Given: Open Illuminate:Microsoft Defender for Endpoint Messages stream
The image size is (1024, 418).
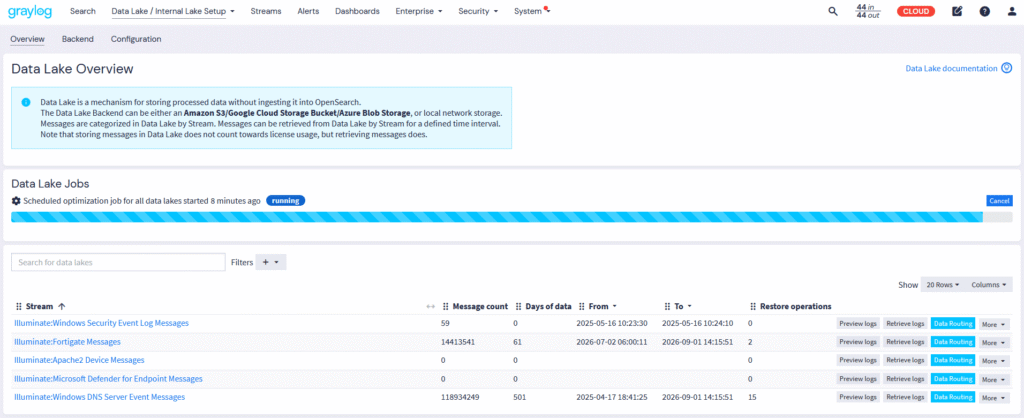Looking at the screenshot, I should 108,379.
